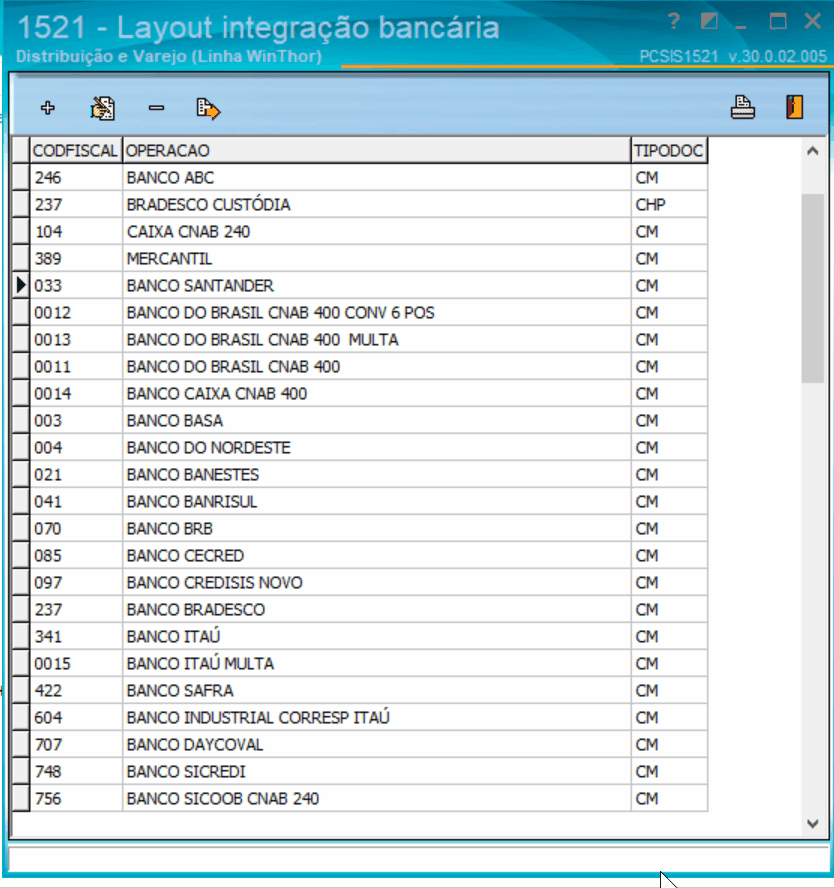Viewport: 834px width, 888px height.
Task: Click the help question mark icon
Action: (x=673, y=22)
